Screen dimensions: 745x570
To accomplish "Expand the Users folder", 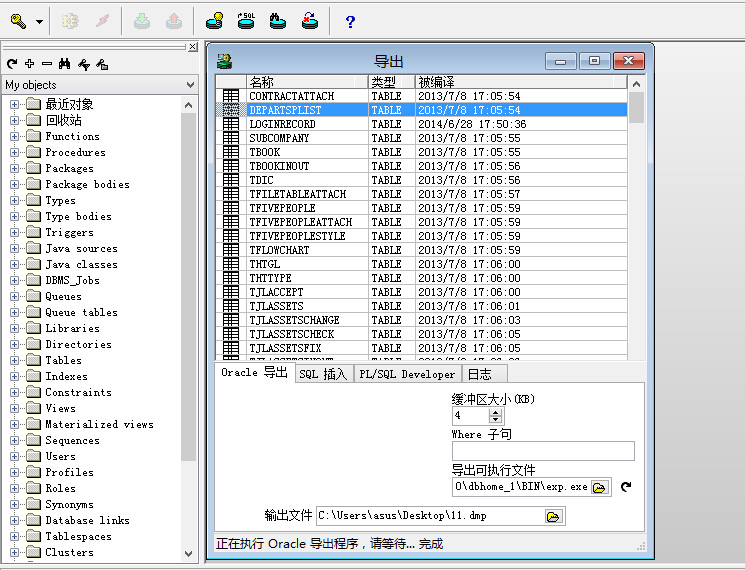I will click(x=14, y=456).
